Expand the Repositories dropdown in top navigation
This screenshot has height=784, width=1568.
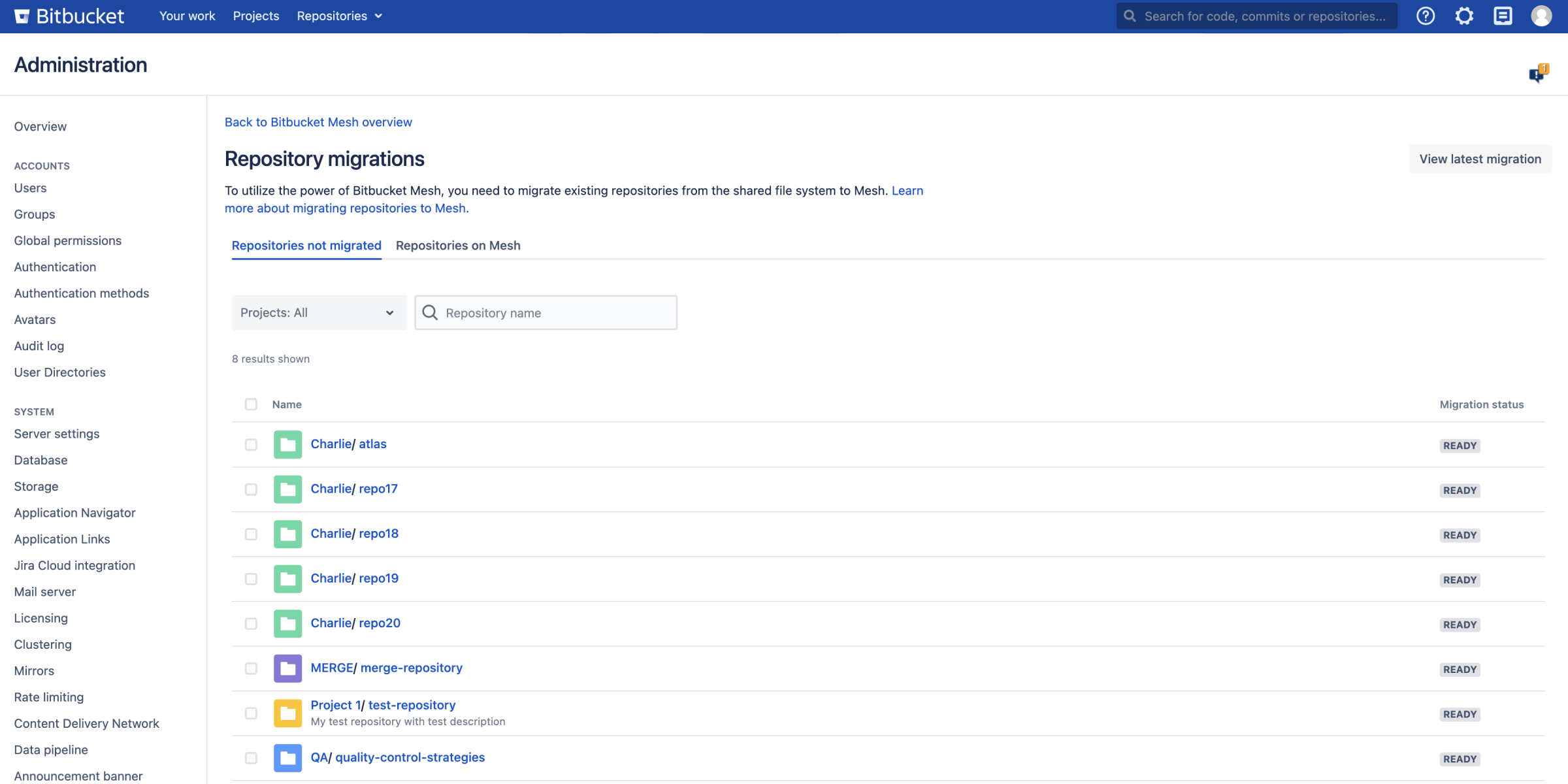(339, 16)
